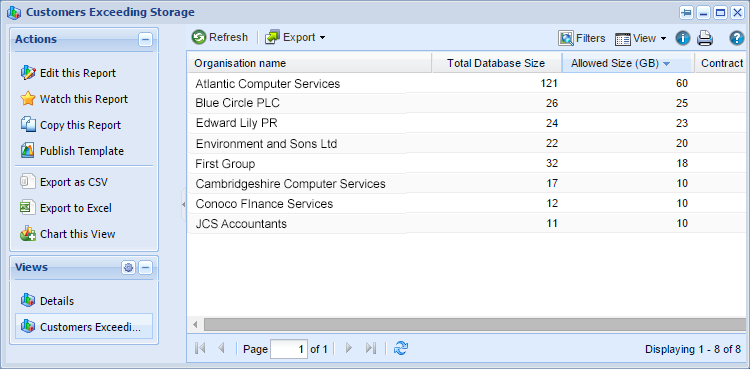Click the Contract column header
This screenshot has height=369, width=750.
coord(720,63)
